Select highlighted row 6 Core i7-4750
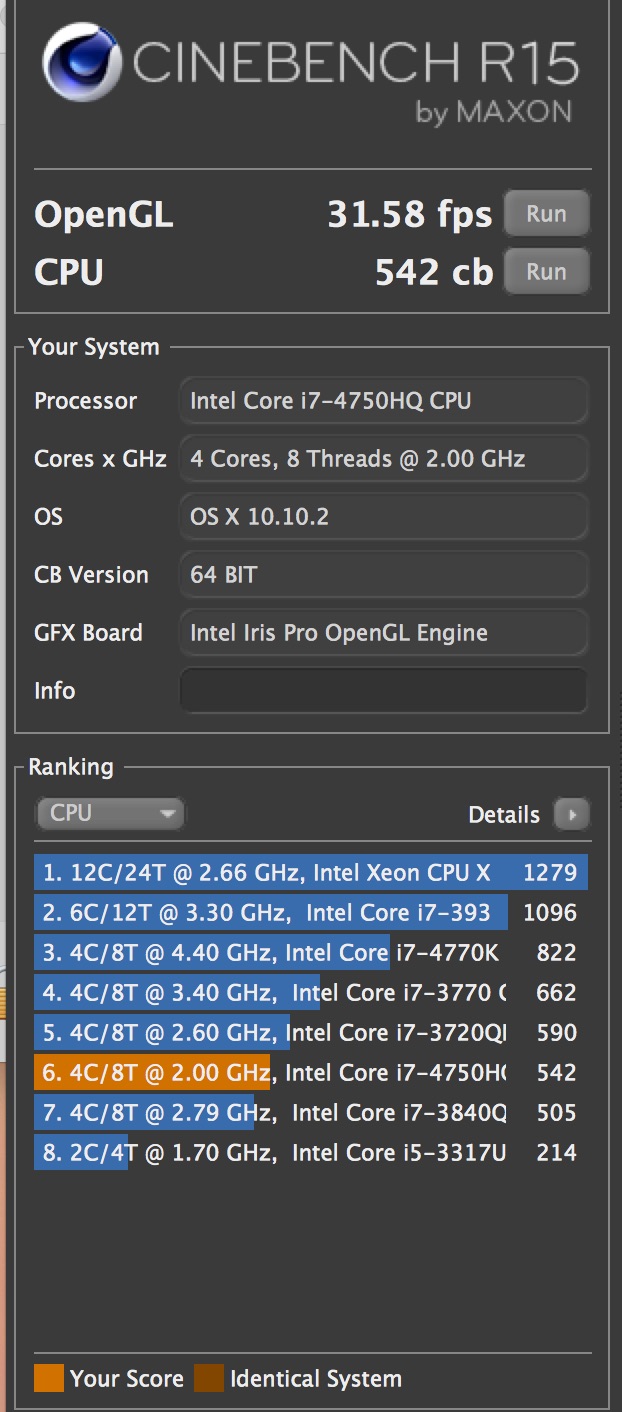This screenshot has height=1412, width=622. pos(311,1072)
